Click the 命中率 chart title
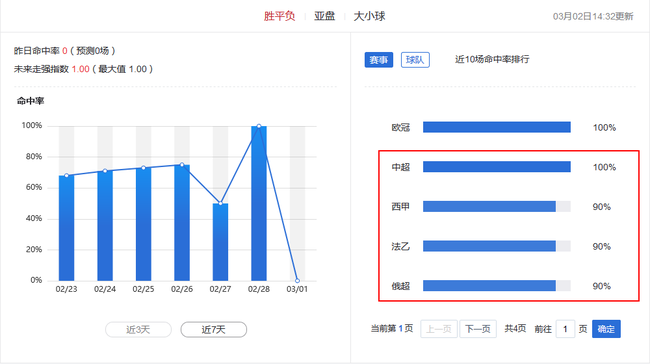650x364 pixels. pos(30,101)
